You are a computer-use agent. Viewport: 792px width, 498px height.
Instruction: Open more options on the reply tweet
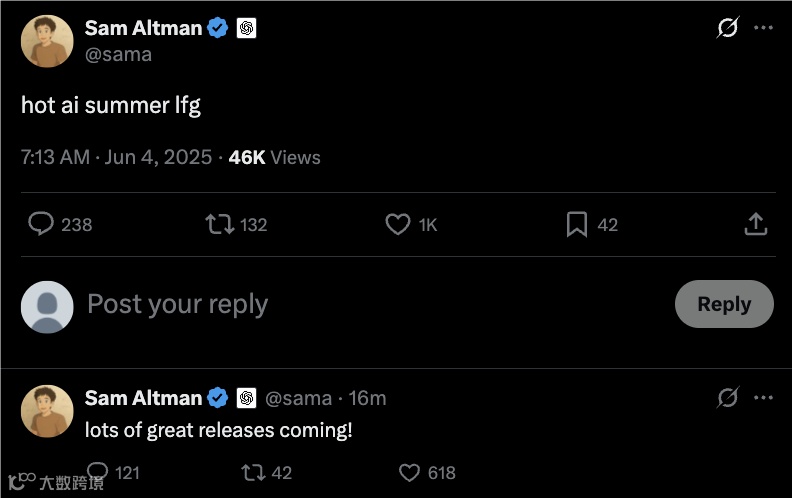(763, 398)
